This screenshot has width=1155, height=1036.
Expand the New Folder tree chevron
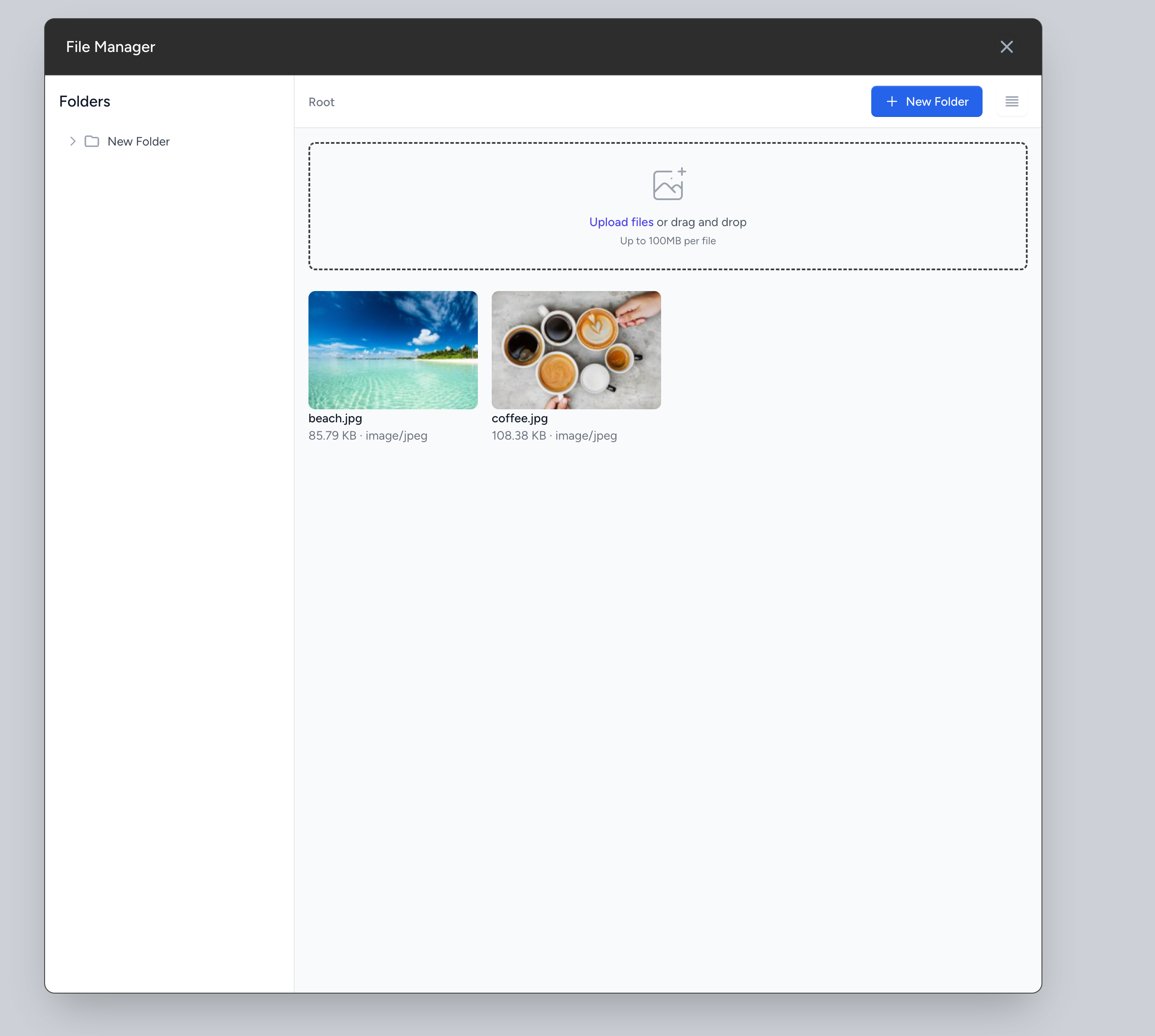(73, 141)
